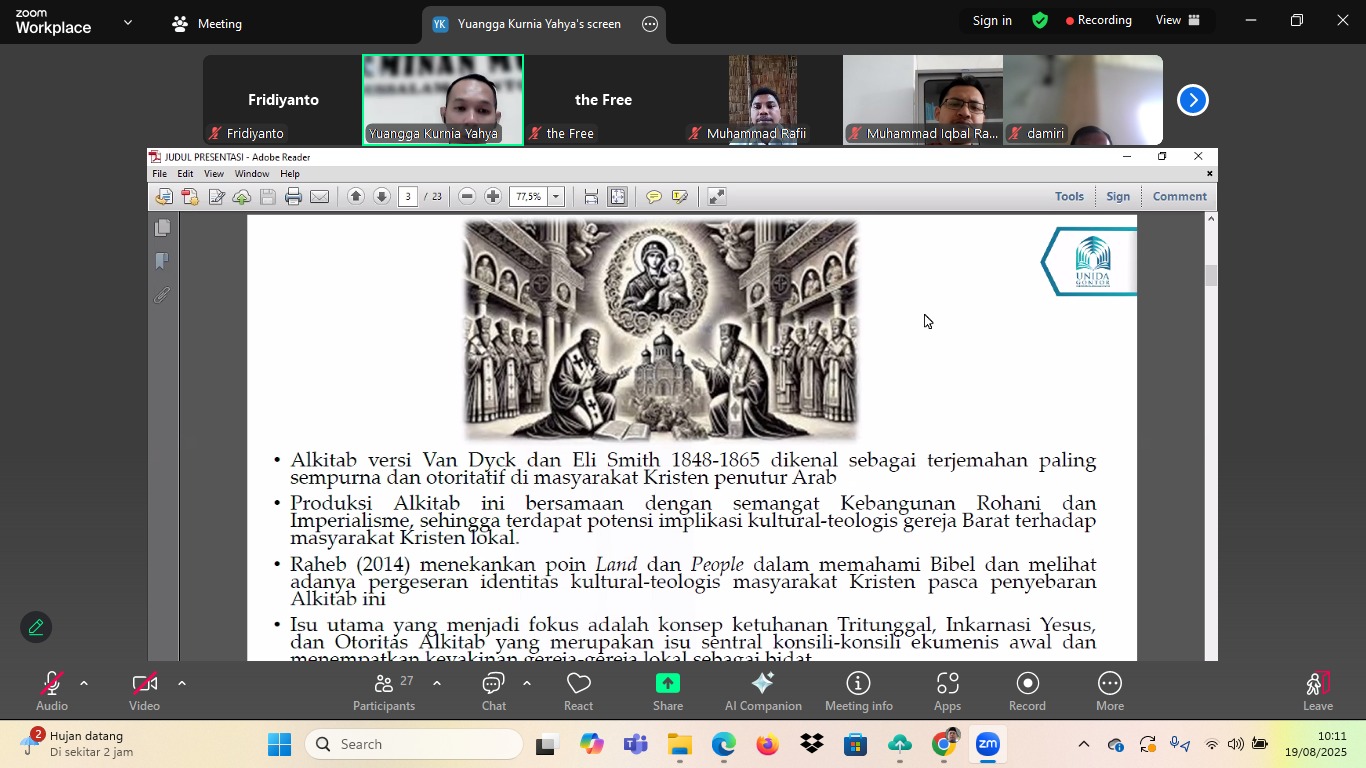
Task: Open the bookmarks side panel
Action: [x=162, y=262]
